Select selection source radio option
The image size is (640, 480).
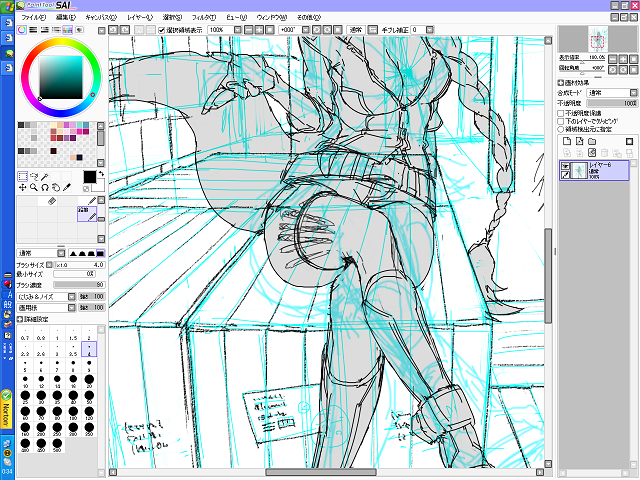pyautogui.click(x=561, y=129)
